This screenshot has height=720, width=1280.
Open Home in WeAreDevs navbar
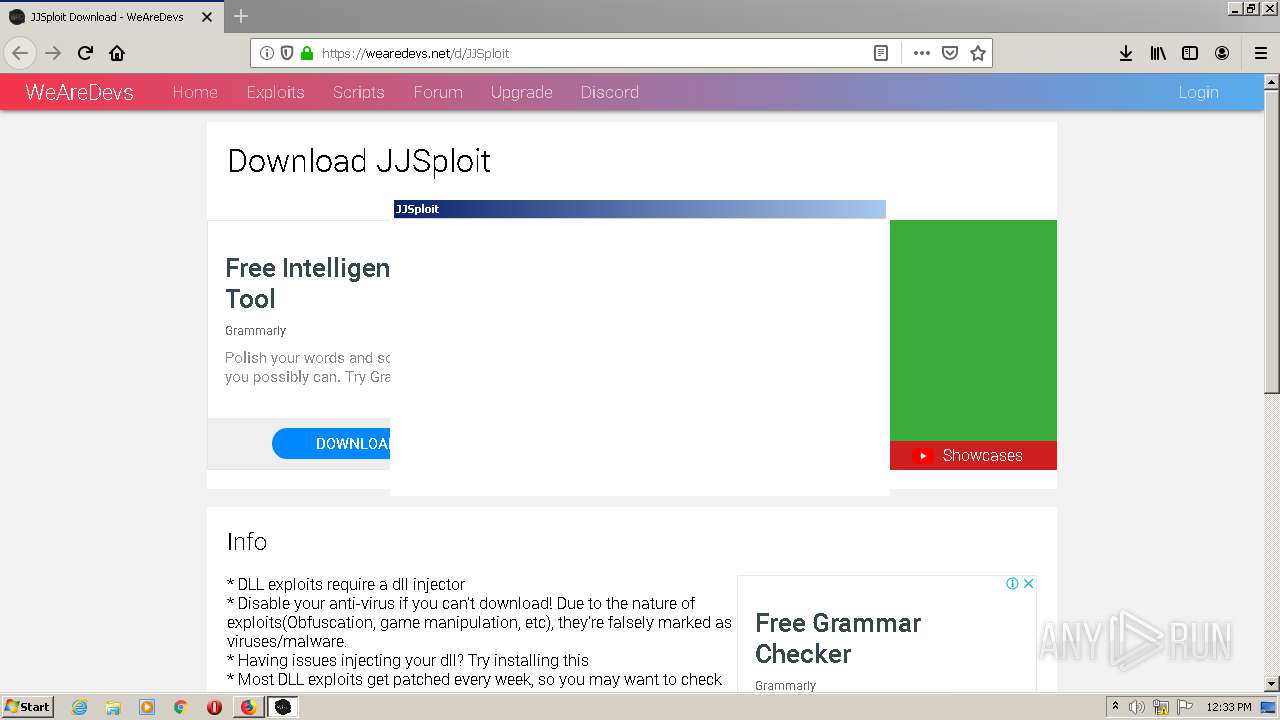195,92
